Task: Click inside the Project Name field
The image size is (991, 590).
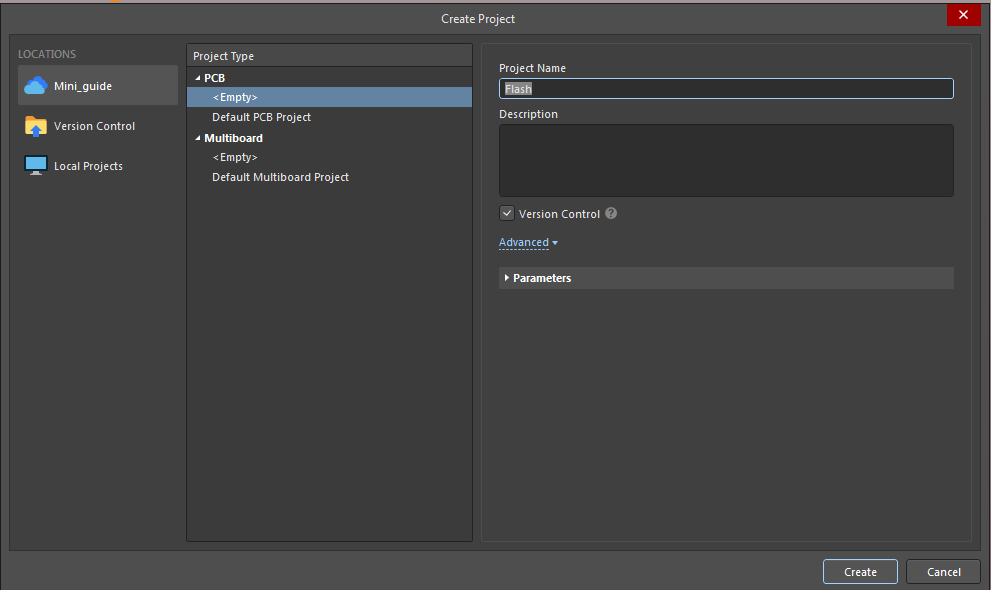Action: [725, 88]
